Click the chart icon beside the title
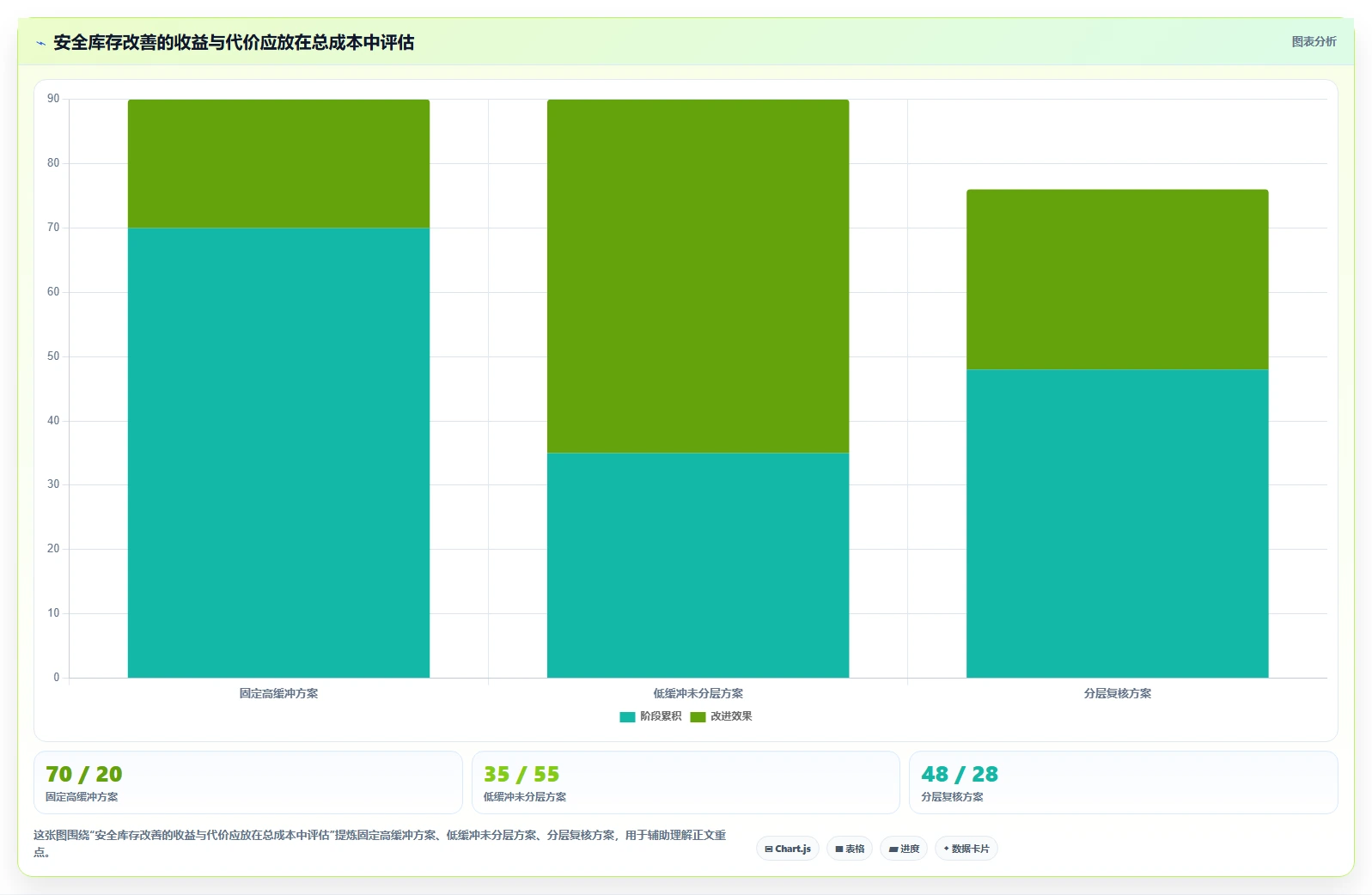1372x895 pixels. coord(40,43)
